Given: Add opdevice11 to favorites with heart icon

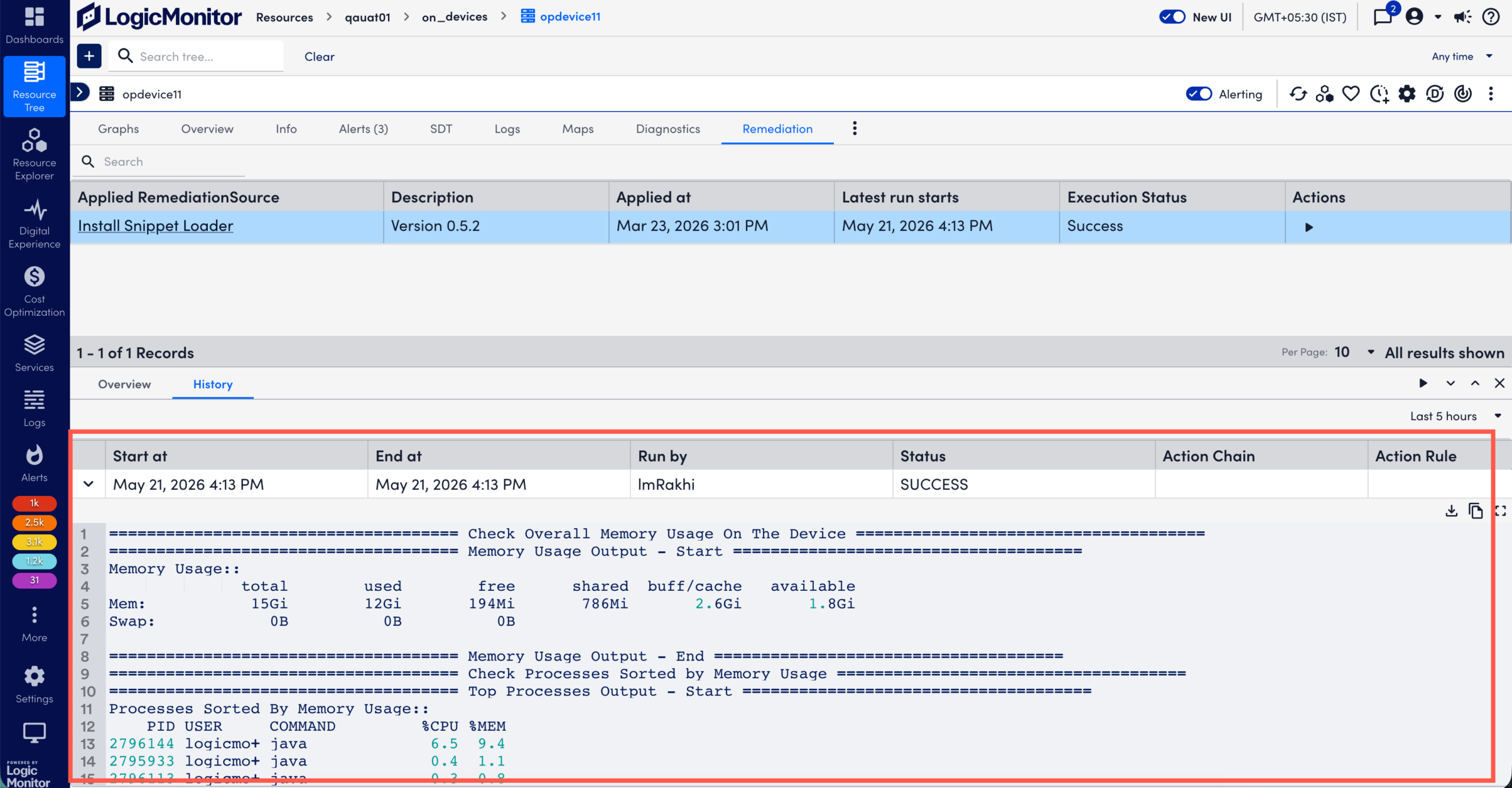Looking at the screenshot, I should tap(1351, 94).
